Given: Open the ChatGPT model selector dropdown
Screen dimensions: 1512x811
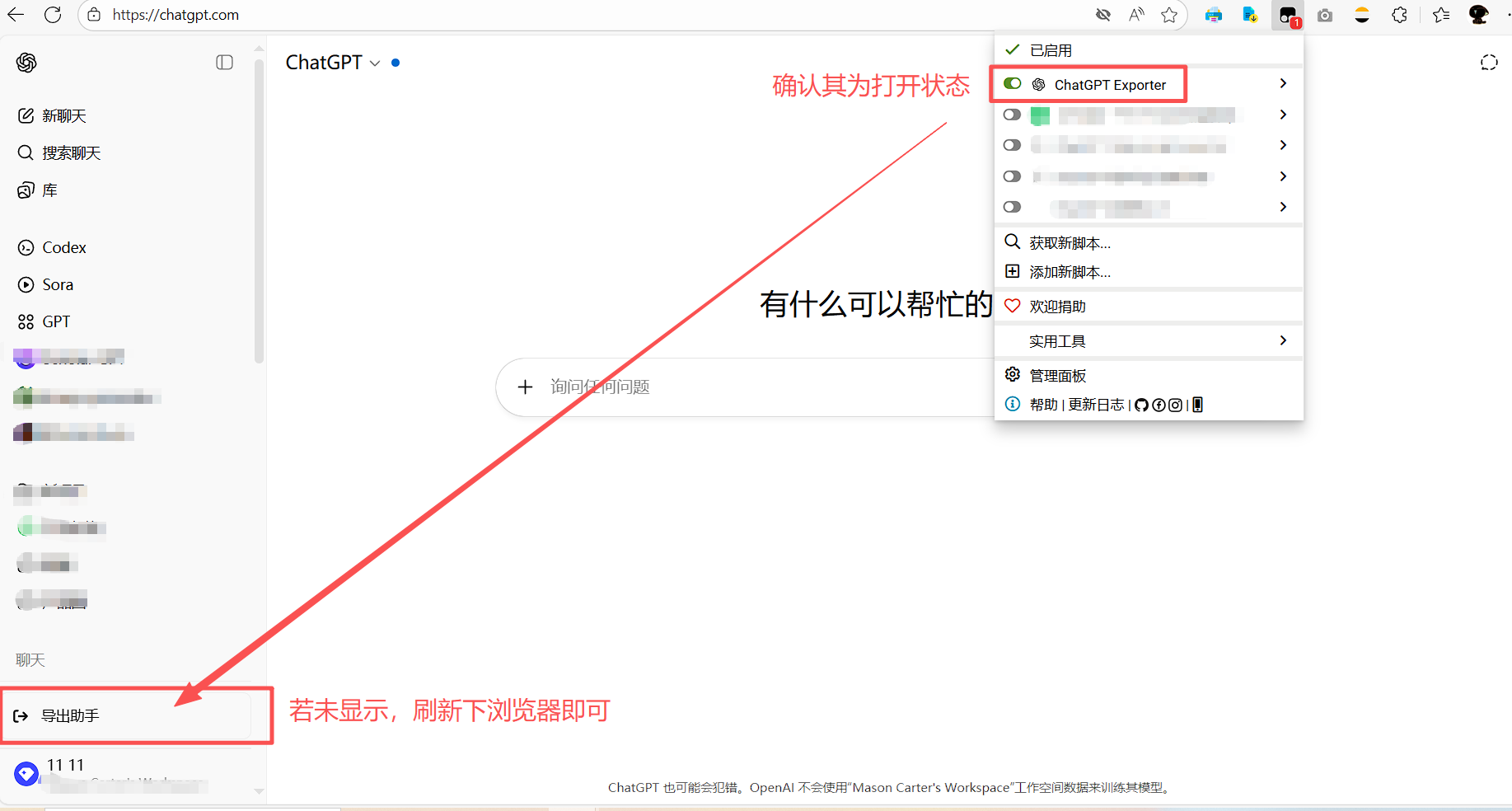Looking at the screenshot, I should (x=333, y=63).
